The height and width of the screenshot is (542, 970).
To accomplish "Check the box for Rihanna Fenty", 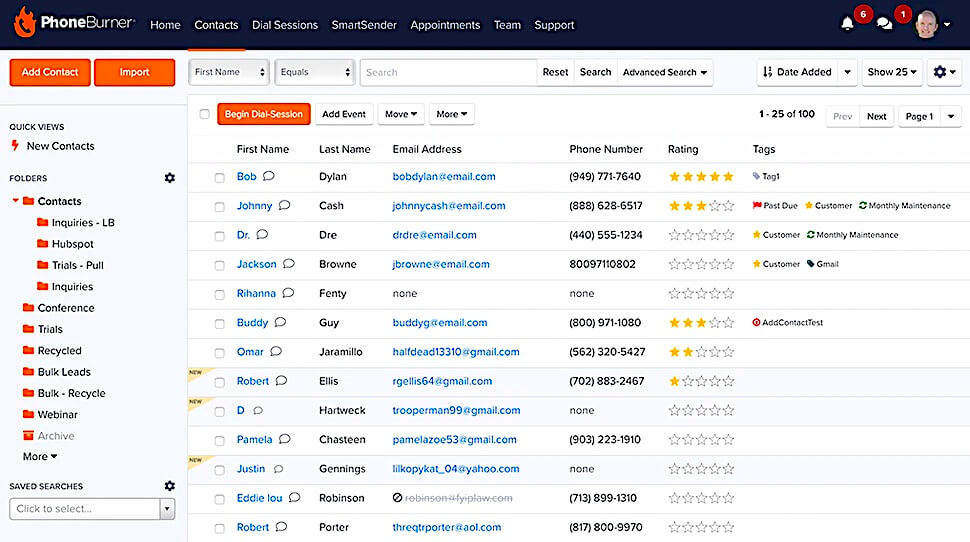I will click(220, 295).
